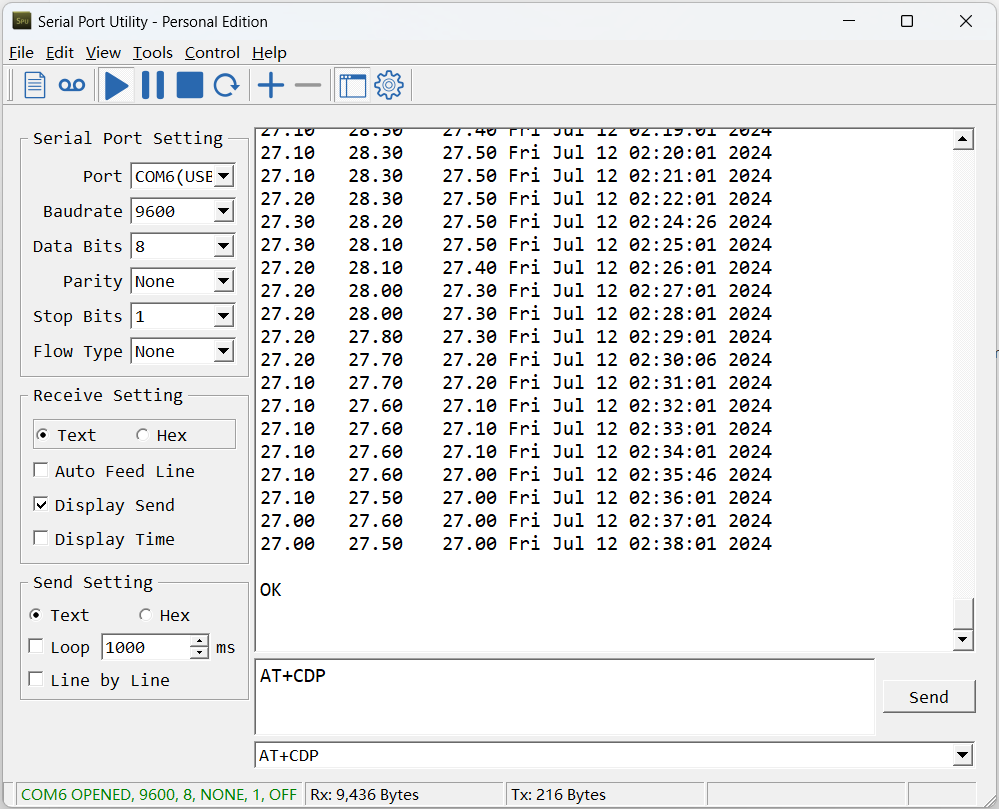The image size is (999, 809).
Task: Open the View menu
Action: [x=103, y=53]
